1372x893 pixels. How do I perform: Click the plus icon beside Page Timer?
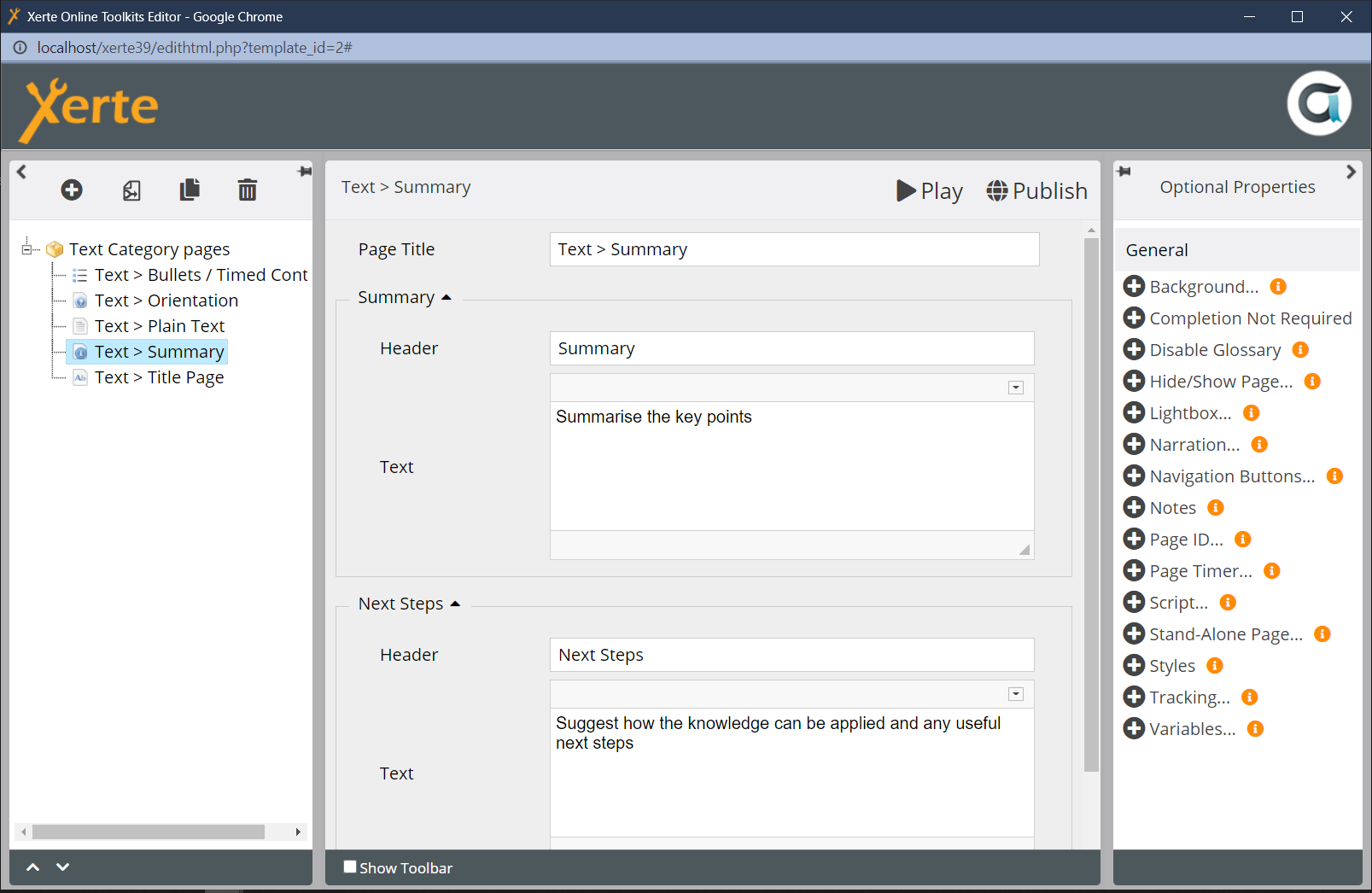pos(1134,571)
